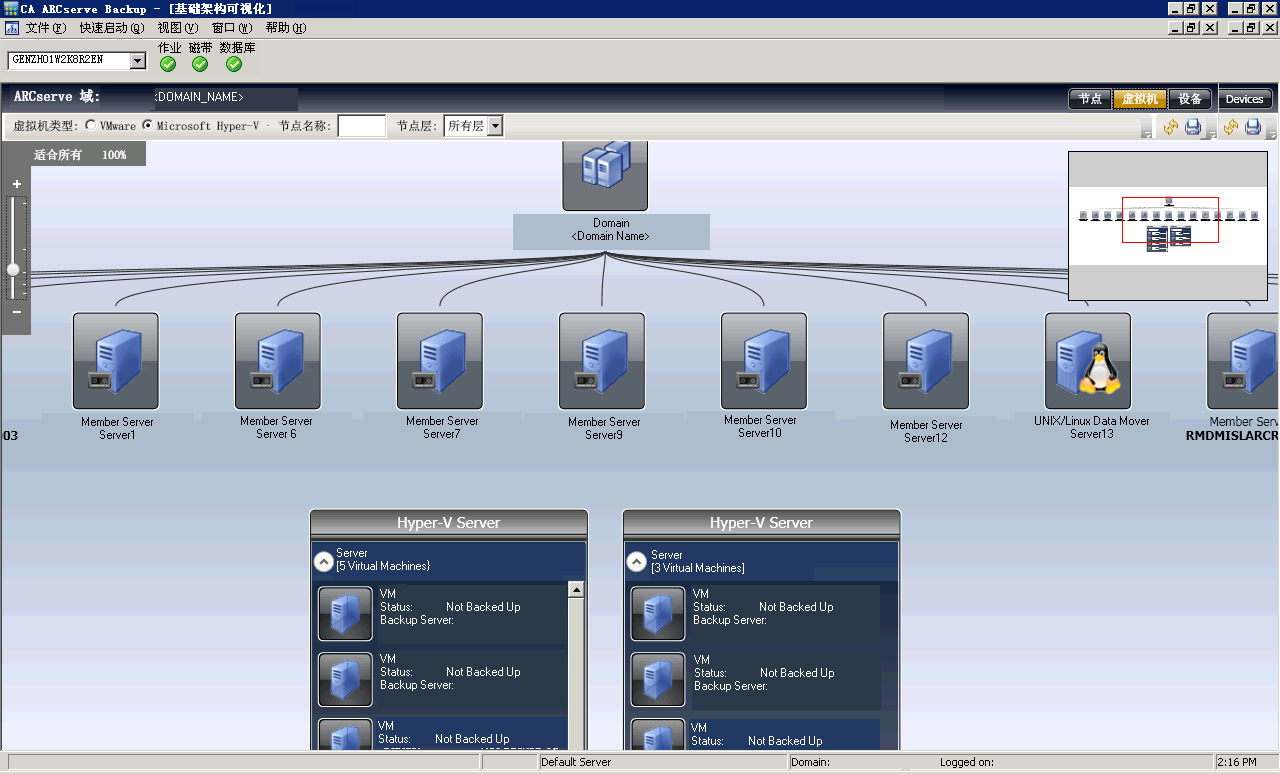
Task: Click the zoom slider handle
Action: 13,269
